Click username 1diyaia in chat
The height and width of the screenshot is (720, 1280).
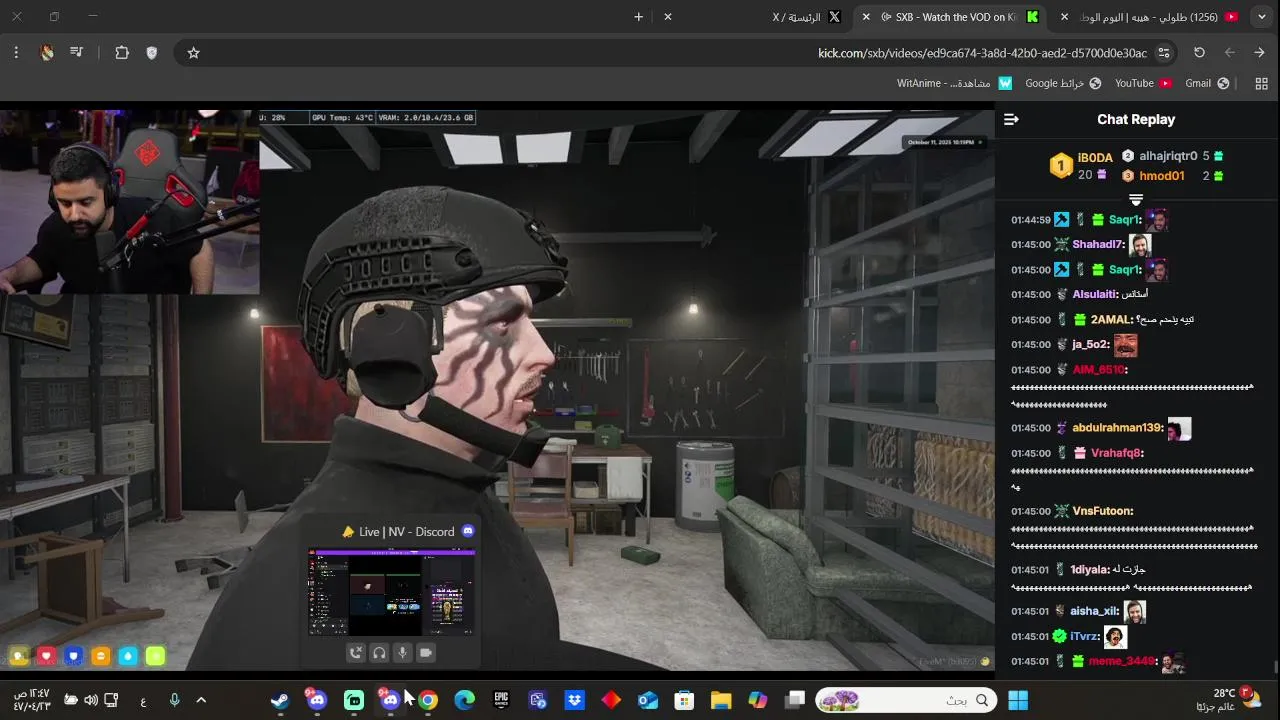(x=1090, y=569)
